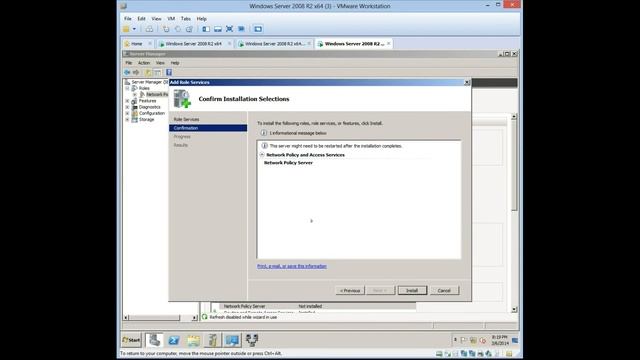Expand the Storage tree node

tap(127, 120)
